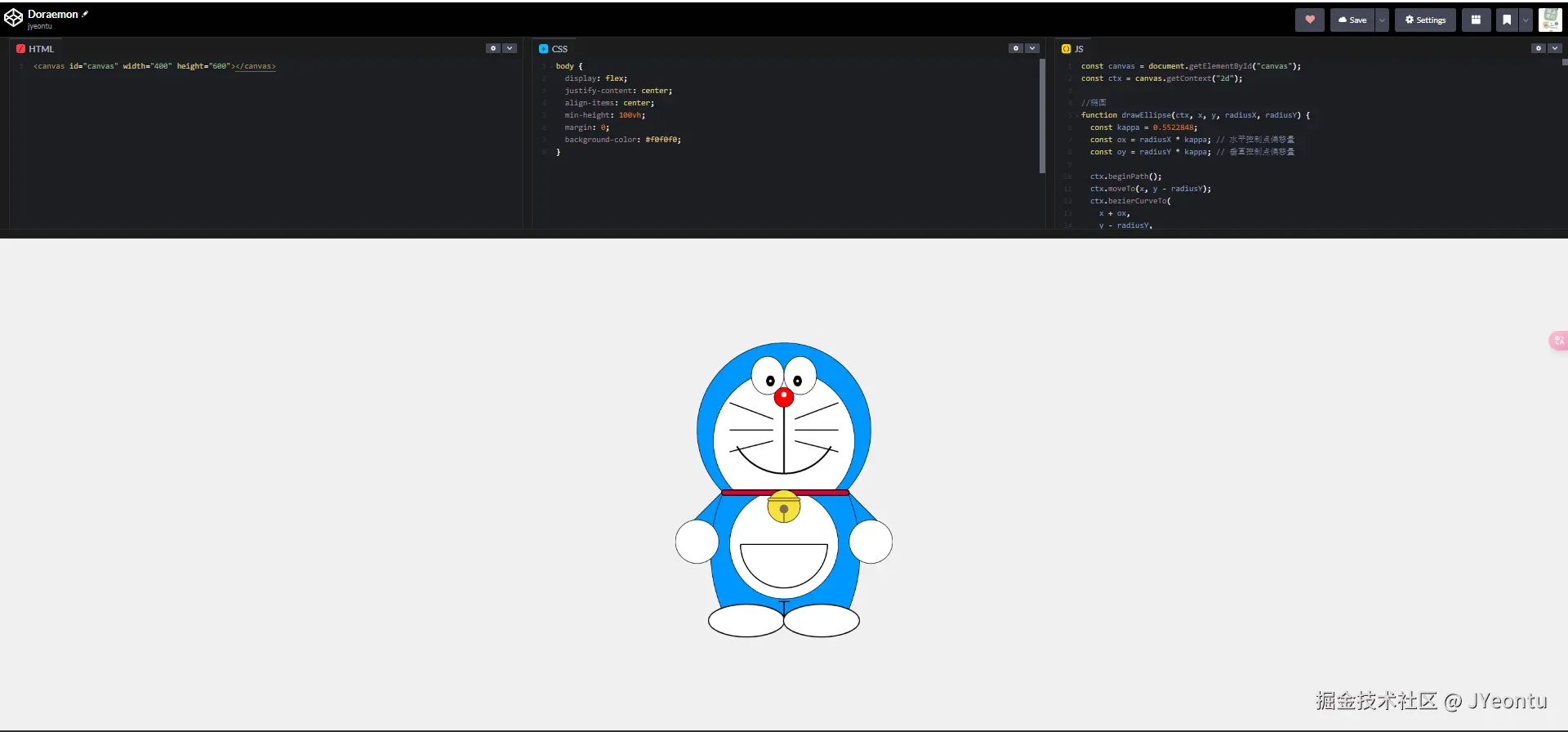Screen dimensions: 1568x732
Task: Open CSS editor settings gear
Action: pos(1016,48)
